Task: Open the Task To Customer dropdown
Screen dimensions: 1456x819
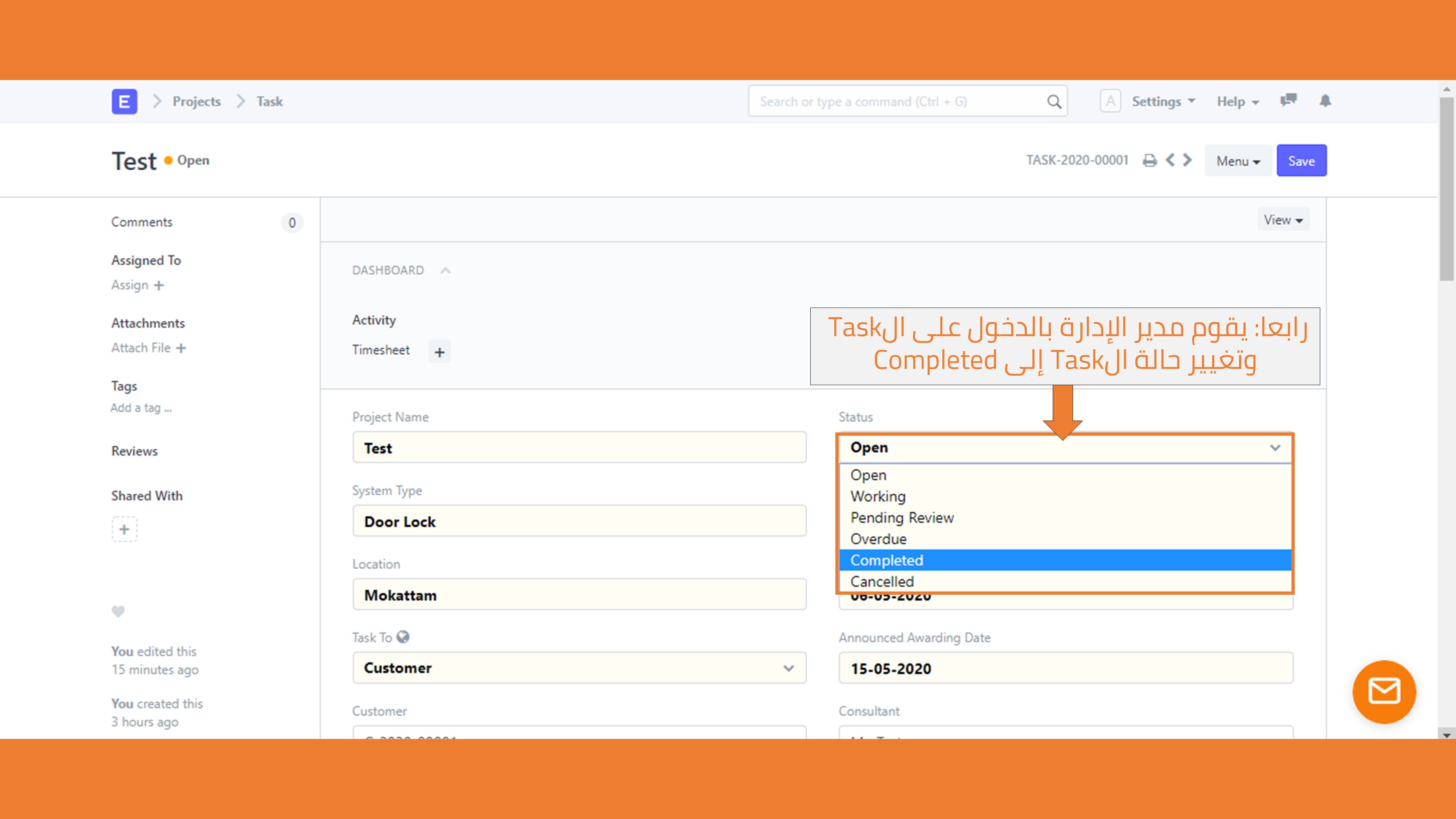Action: (x=579, y=668)
